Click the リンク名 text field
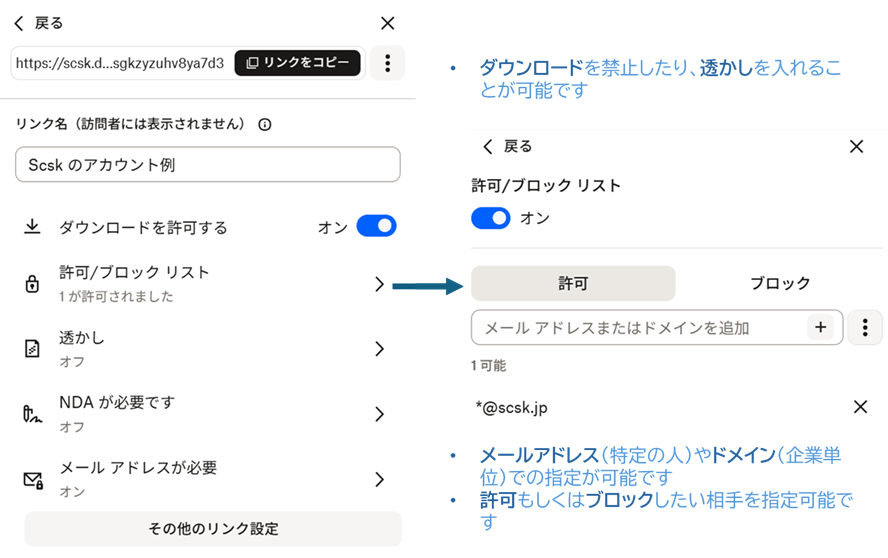The image size is (888, 558). tap(208, 165)
